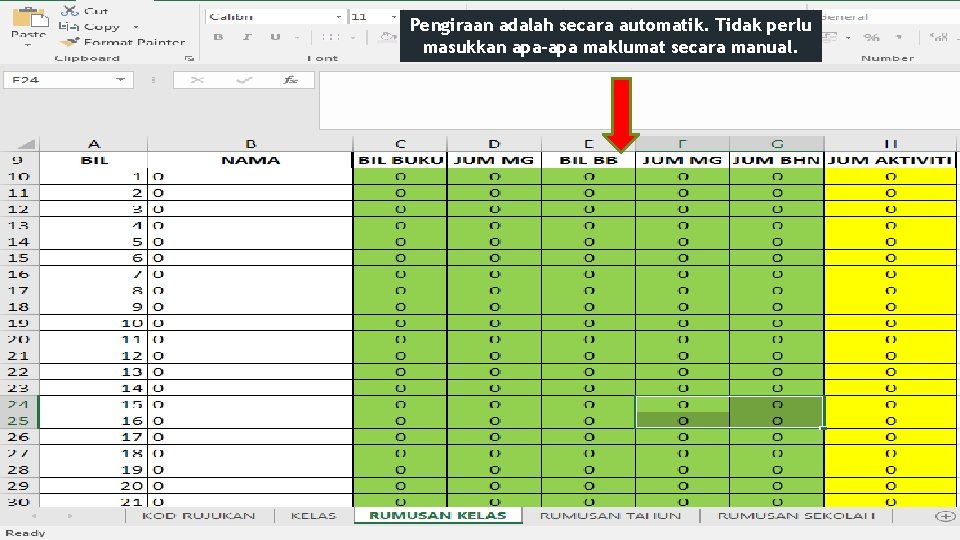Image resolution: width=960 pixels, height=540 pixels.
Task: Switch to the RUMUSAN SEKOLAH sheet tab
Action: coord(797,516)
